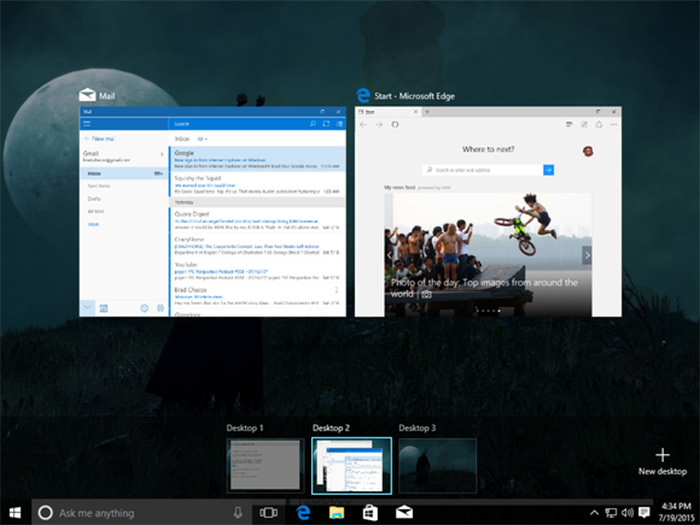Screen dimensions: 700x525
Task: Expand the hidden system tray icons
Action: click(x=594, y=512)
